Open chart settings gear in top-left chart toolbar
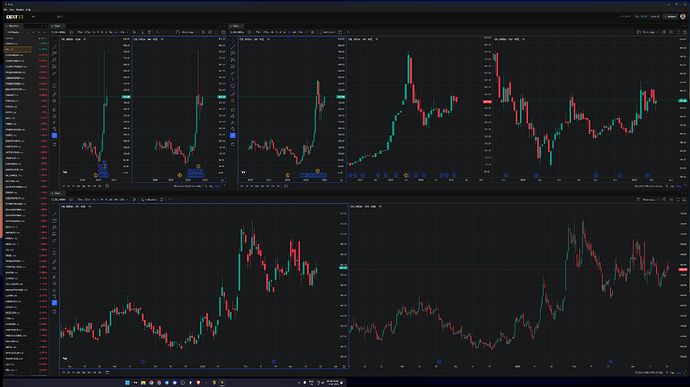Screen dimensions: 690x387 coord(210,32)
